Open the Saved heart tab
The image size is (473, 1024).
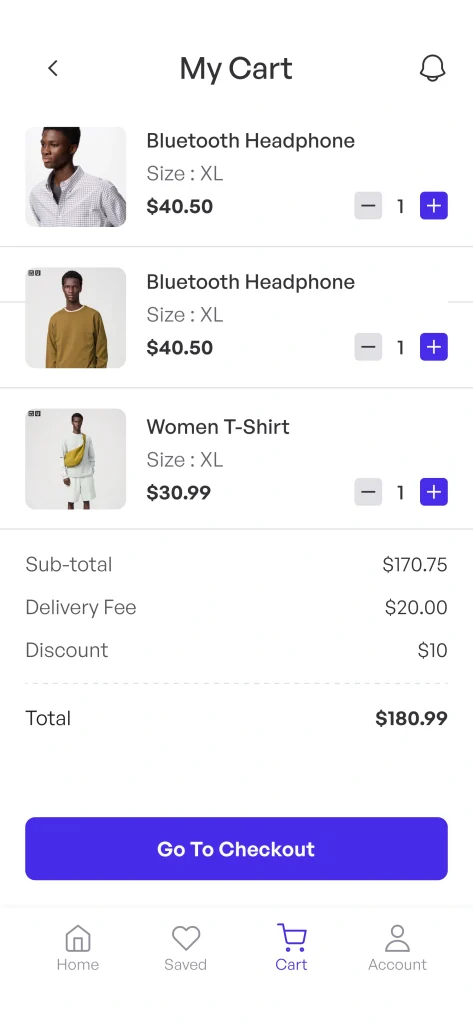click(186, 948)
